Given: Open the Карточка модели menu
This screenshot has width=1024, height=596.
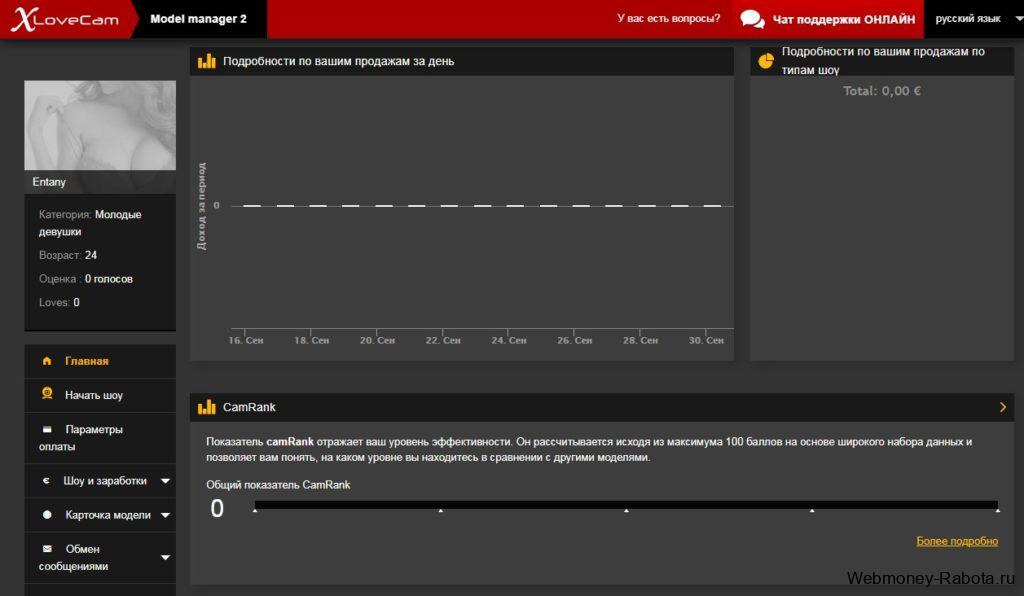Looking at the screenshot, I should point(100,515).
